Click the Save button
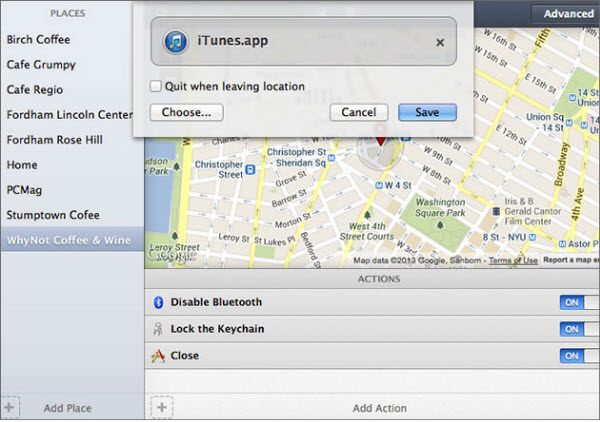This screenshot has width=600, height=422. pos(427,112)
